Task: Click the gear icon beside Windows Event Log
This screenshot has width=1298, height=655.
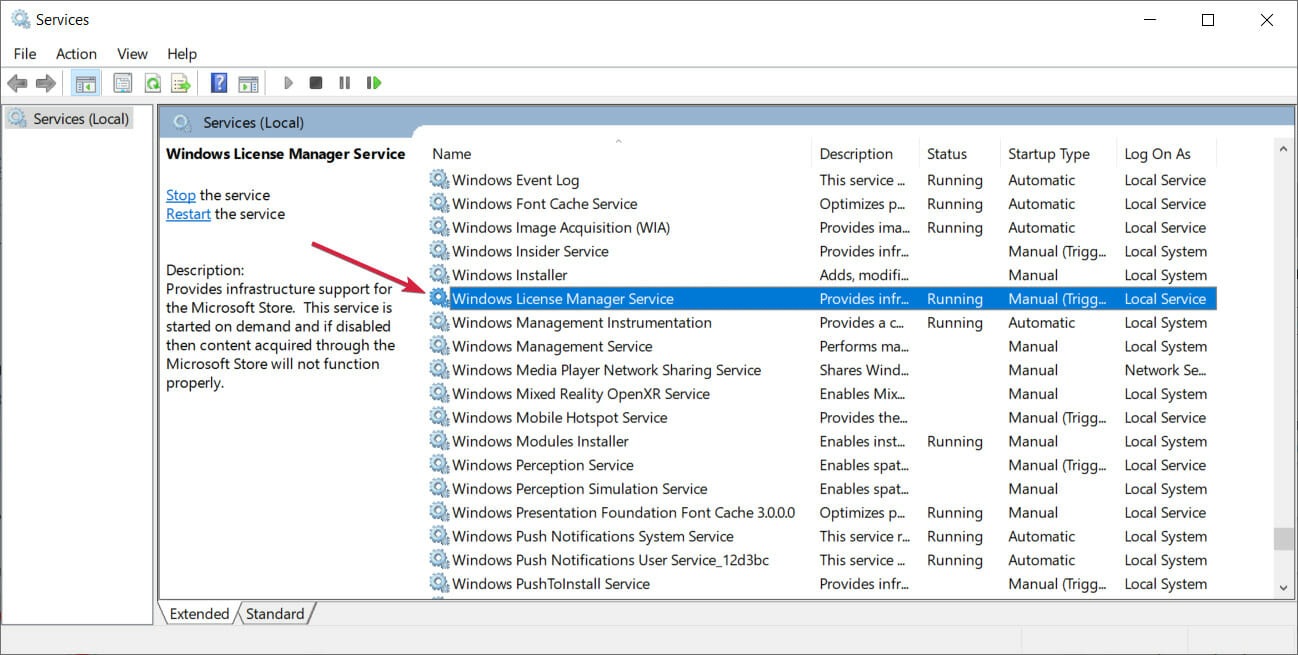Action: point(439,180)
